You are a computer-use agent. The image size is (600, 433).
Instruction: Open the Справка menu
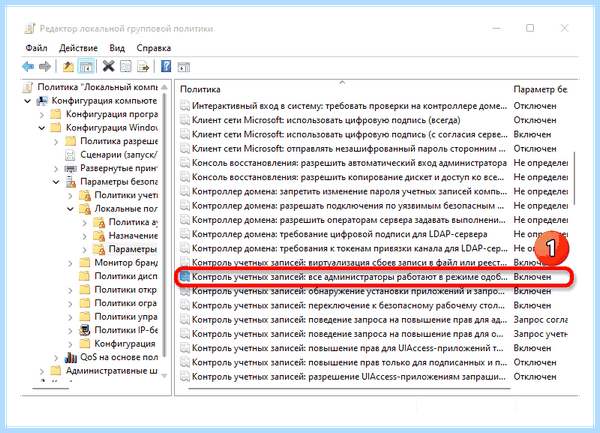[x=153, y=48]
